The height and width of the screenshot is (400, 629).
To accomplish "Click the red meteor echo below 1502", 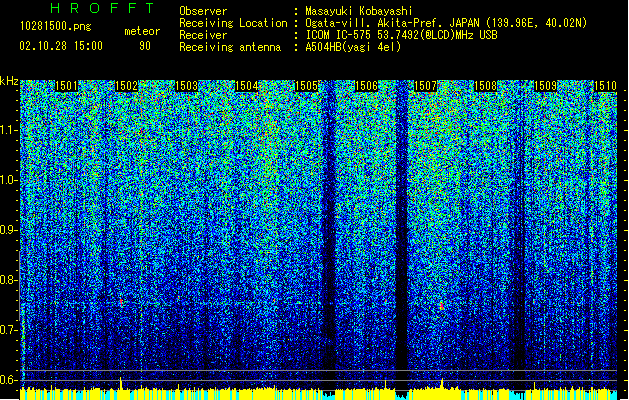I will click(x=121, y=302).
